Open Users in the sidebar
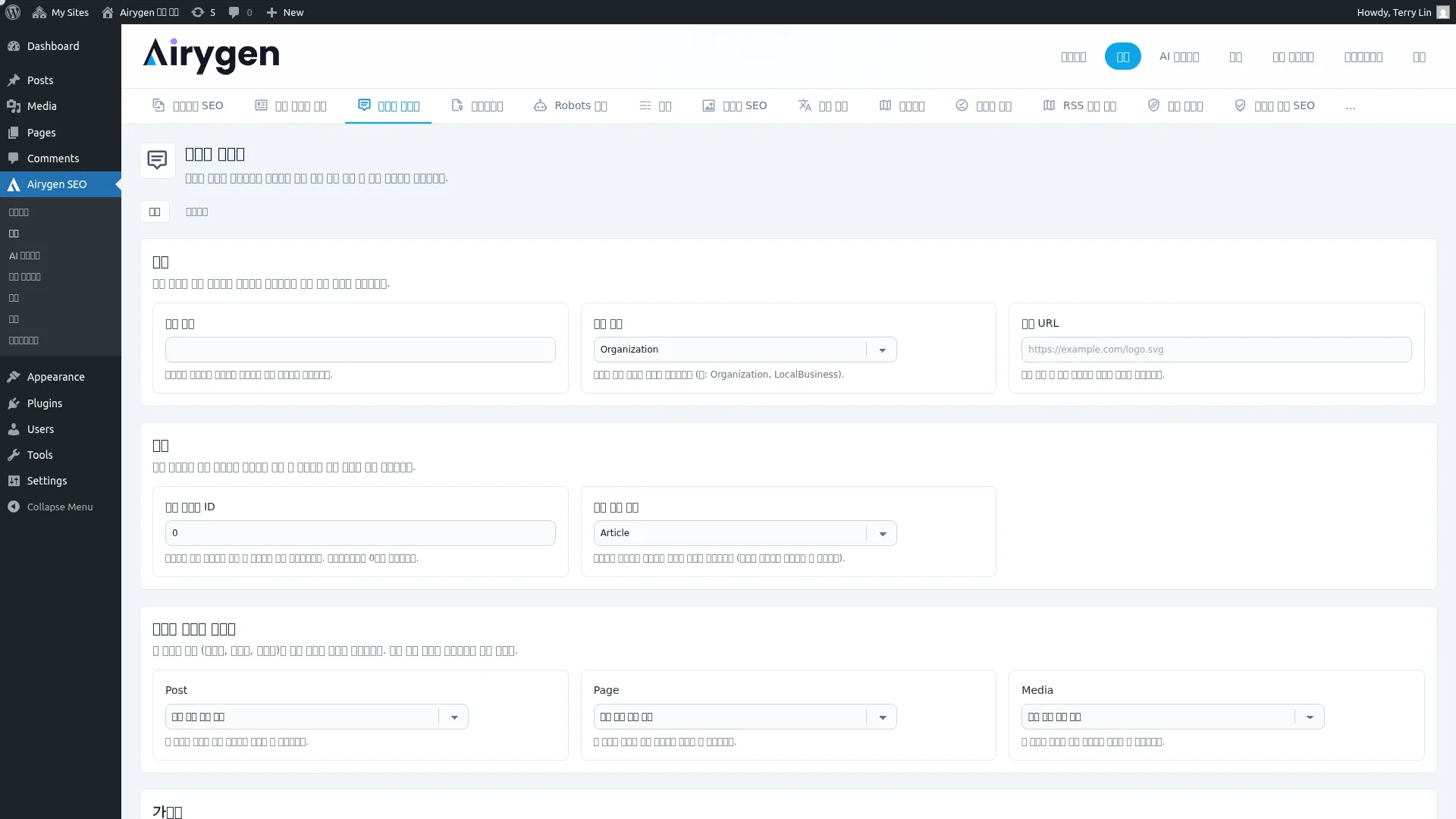 (61, 429)
